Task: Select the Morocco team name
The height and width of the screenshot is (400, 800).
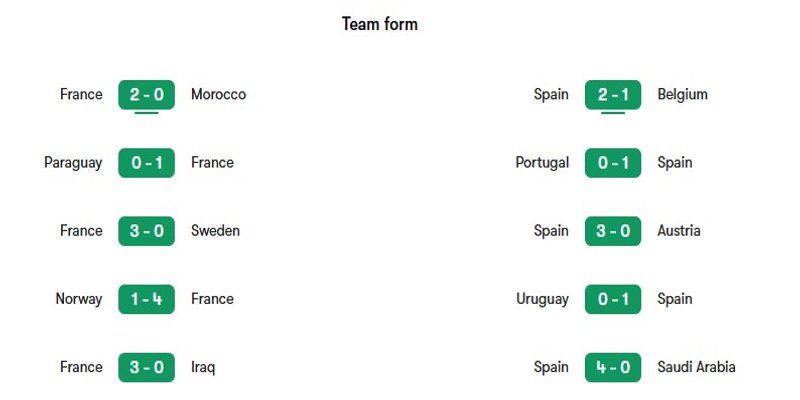Action: (218, 94)
